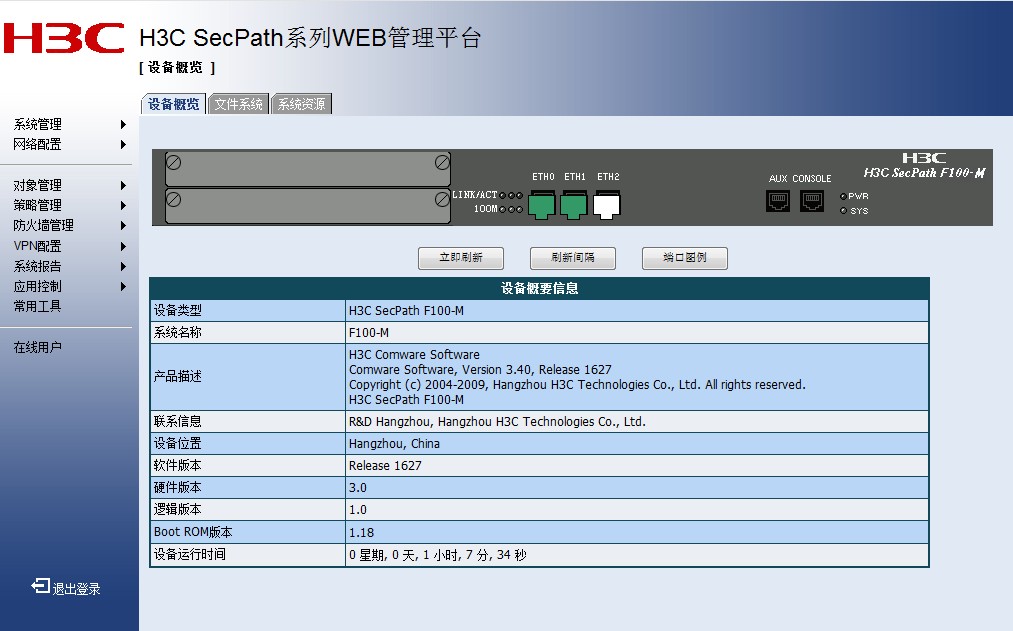This screenshot has width=1013, height=631.
Task: Click the 设备位置 value Hangzhou, China
Action: pyautogui.click(x=394, y=444)
